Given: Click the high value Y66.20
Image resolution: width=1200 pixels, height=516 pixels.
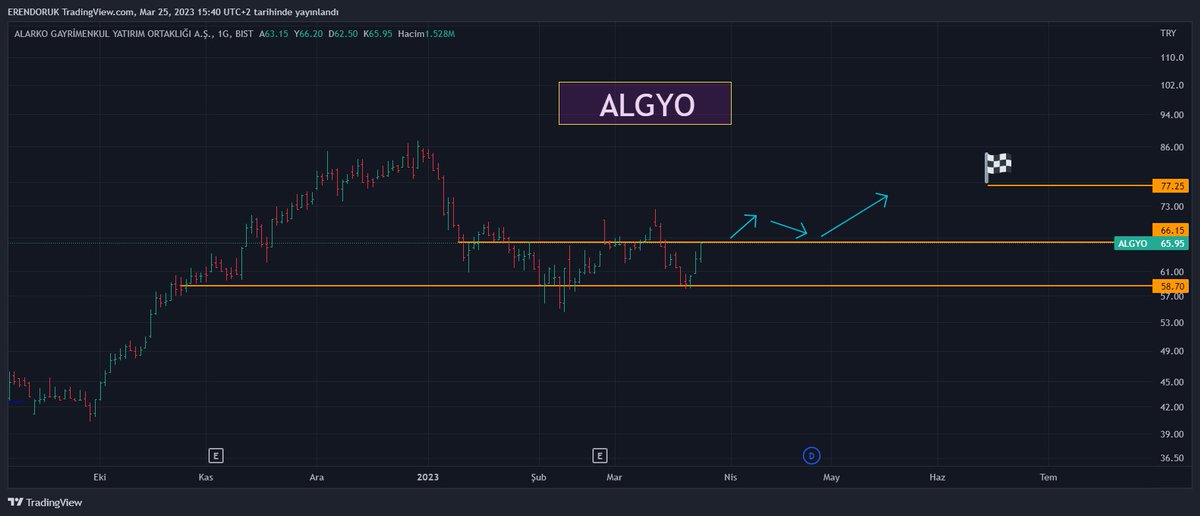Looking at the screenshot, I should (x=310, y=34).
